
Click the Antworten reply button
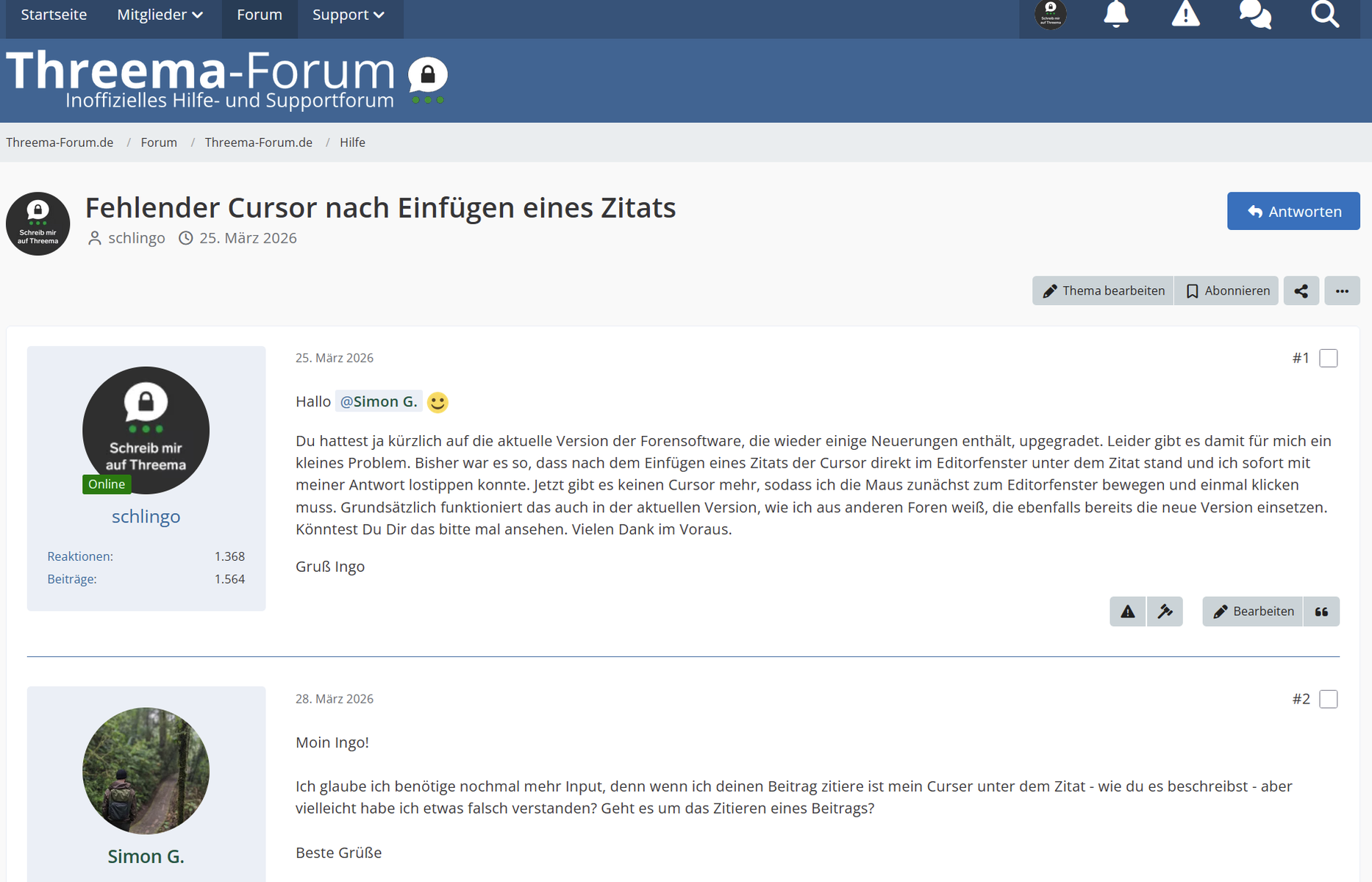click(1293, 212)
